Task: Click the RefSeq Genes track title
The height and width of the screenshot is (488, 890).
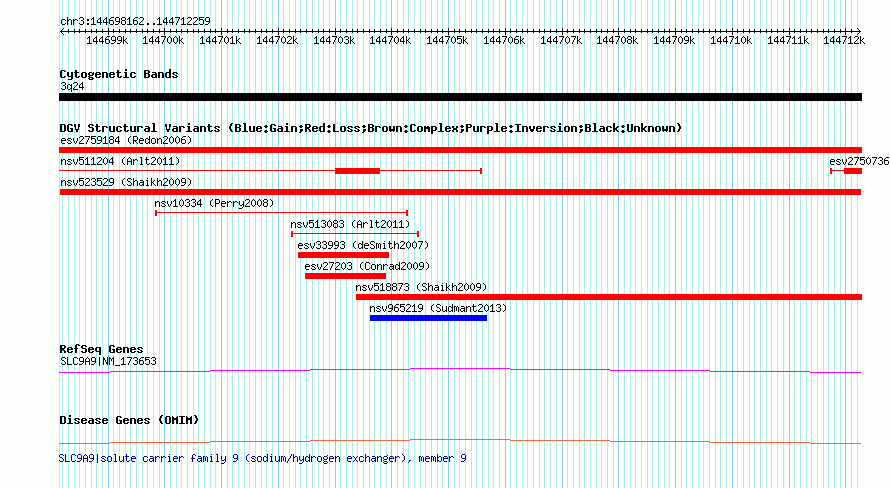Action: pyautogui.click(x=101, y=350)
